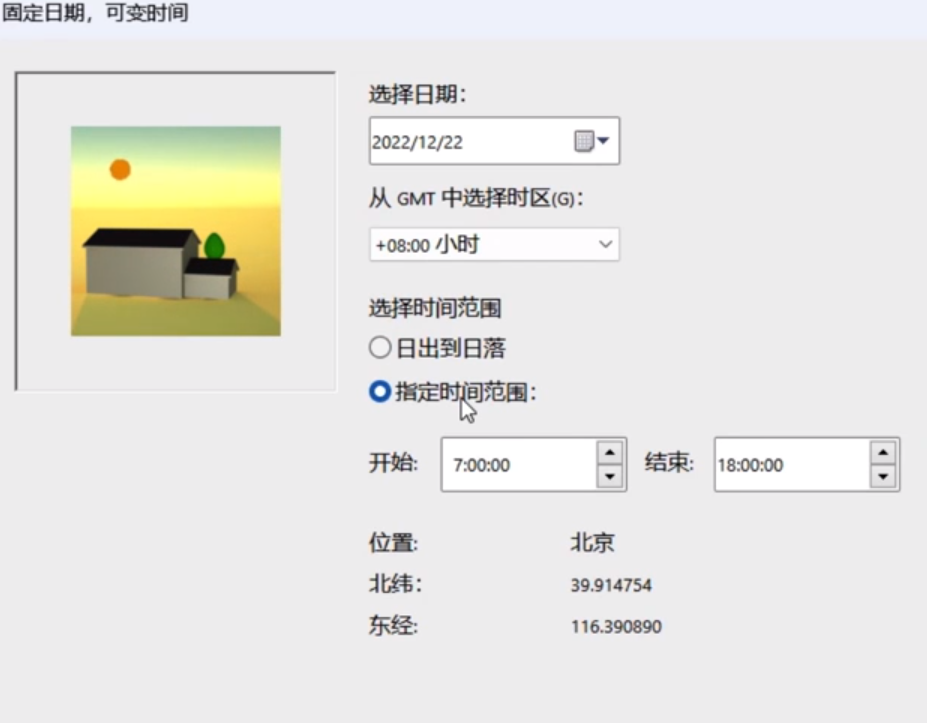Open the GMT timezone dropdown
This screenshot has width=927, height=723.
click(x=608, y=244)
